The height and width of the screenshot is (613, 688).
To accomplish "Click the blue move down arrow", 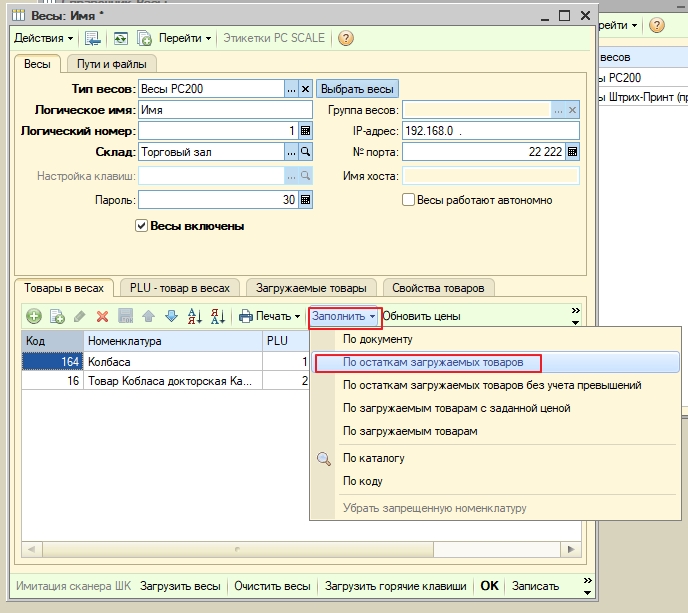I will pyautogui.click(x=170, y=316).
